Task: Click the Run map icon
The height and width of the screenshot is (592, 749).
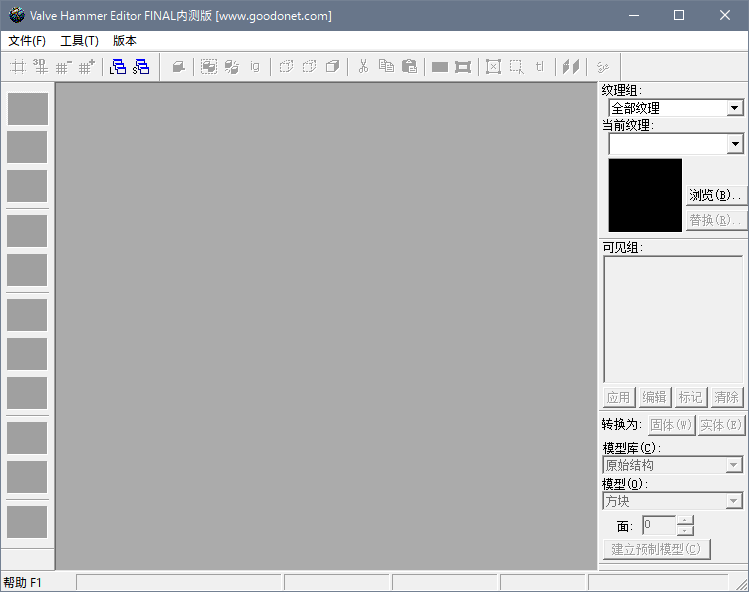Action: [602, 66]
